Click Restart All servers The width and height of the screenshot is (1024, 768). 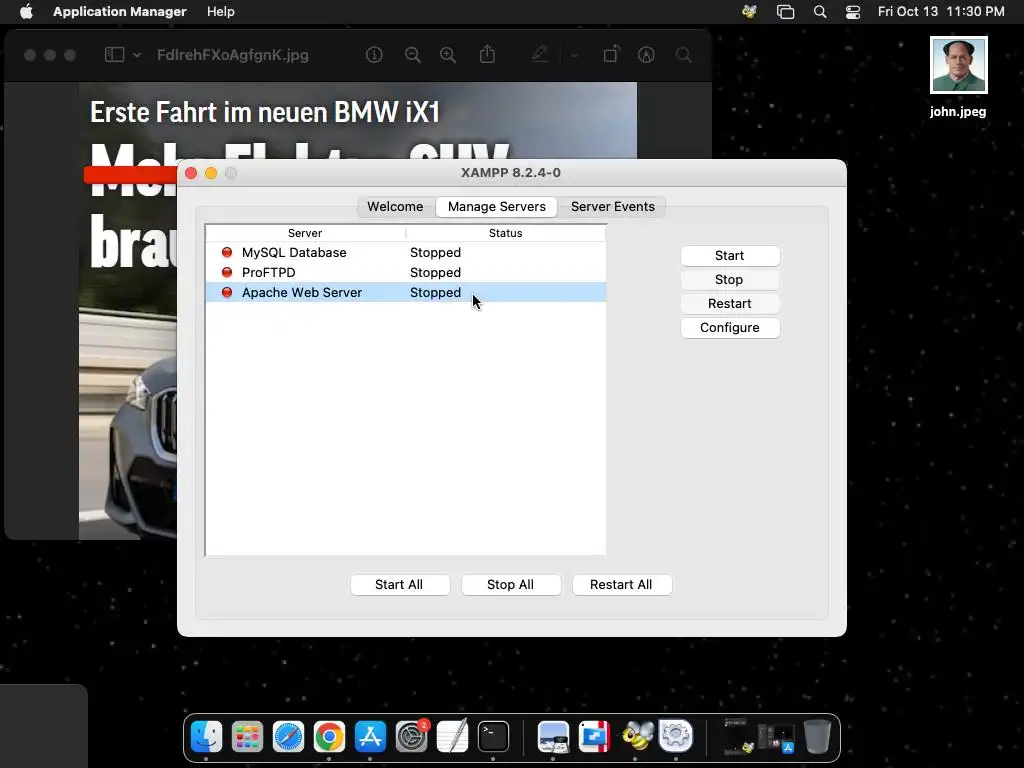pos(621,584)
